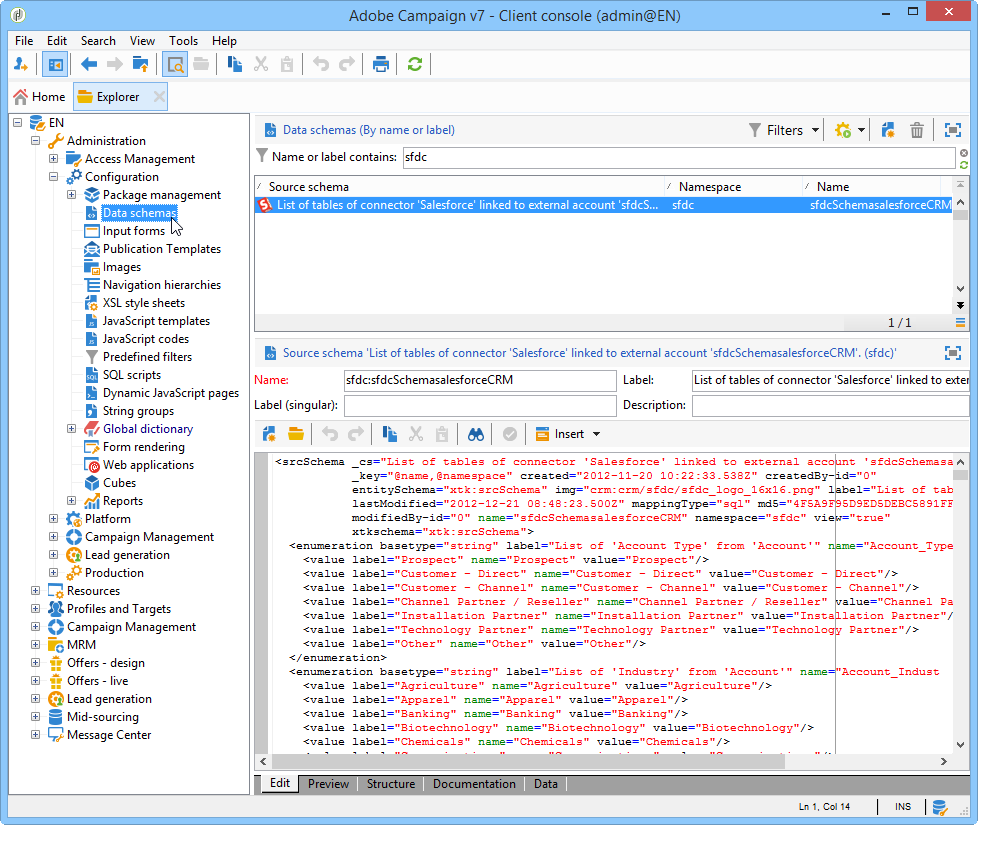1008x855 pixels.
Task: Maximize the Data schemas list panel
Action: [x=953, y=130]
